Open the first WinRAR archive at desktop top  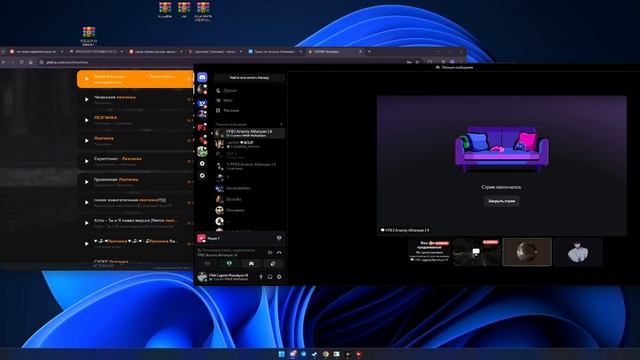pyautogui.click(x=165, y=11)
